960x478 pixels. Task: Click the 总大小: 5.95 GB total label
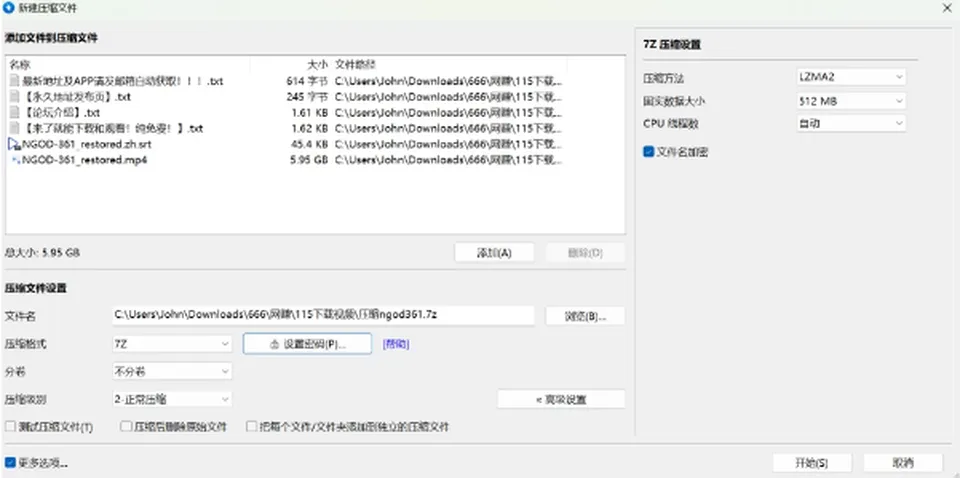pyautogui.click(x=42, y=252)
